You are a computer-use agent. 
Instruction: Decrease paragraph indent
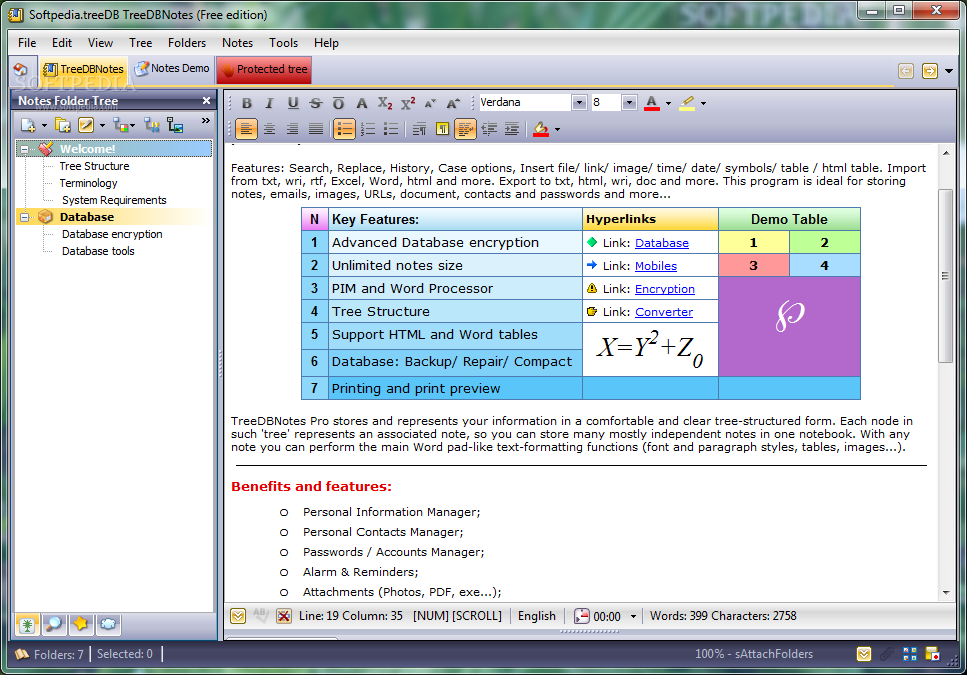(x=489, y=129)
